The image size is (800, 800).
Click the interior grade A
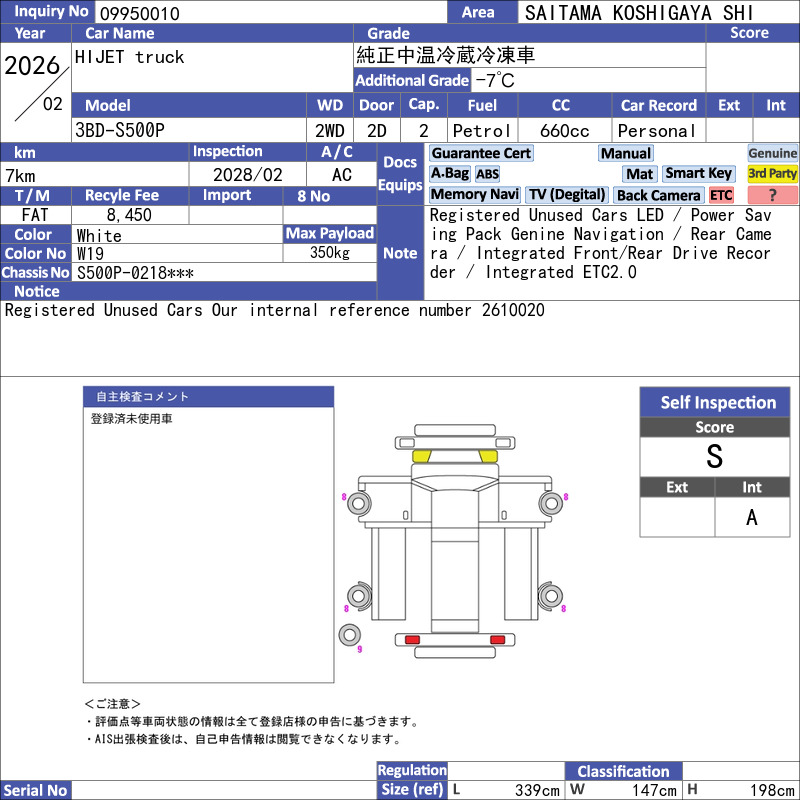coord(752,517)
